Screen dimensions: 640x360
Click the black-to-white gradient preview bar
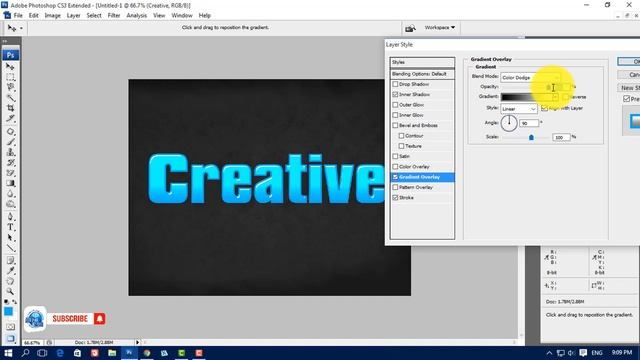pos(527,97)
